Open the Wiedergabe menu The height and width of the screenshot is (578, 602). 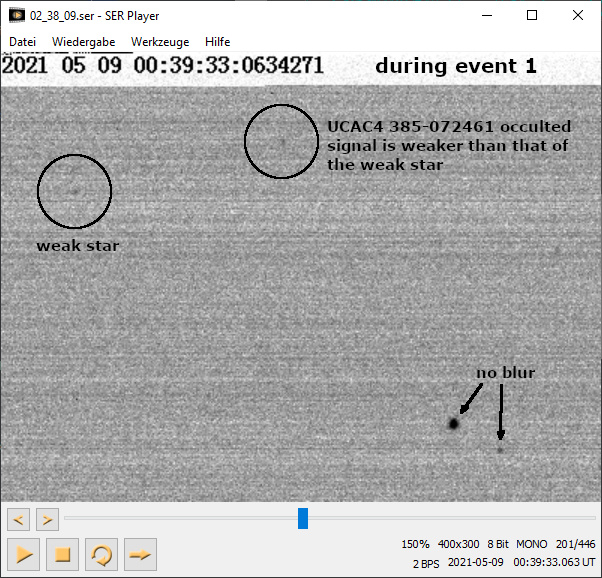[83, 42]
